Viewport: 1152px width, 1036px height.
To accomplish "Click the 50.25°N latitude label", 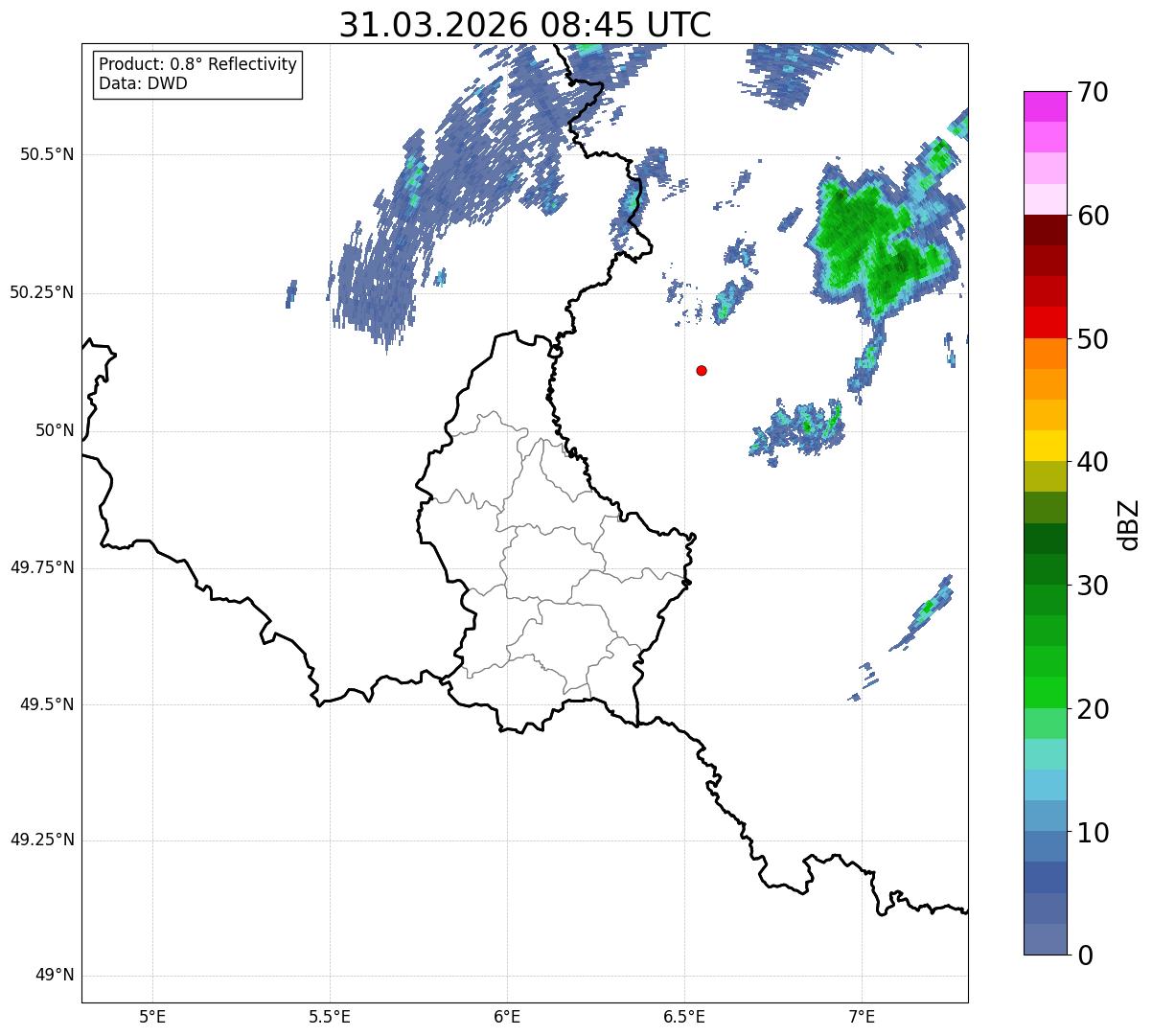I will 41,292.
